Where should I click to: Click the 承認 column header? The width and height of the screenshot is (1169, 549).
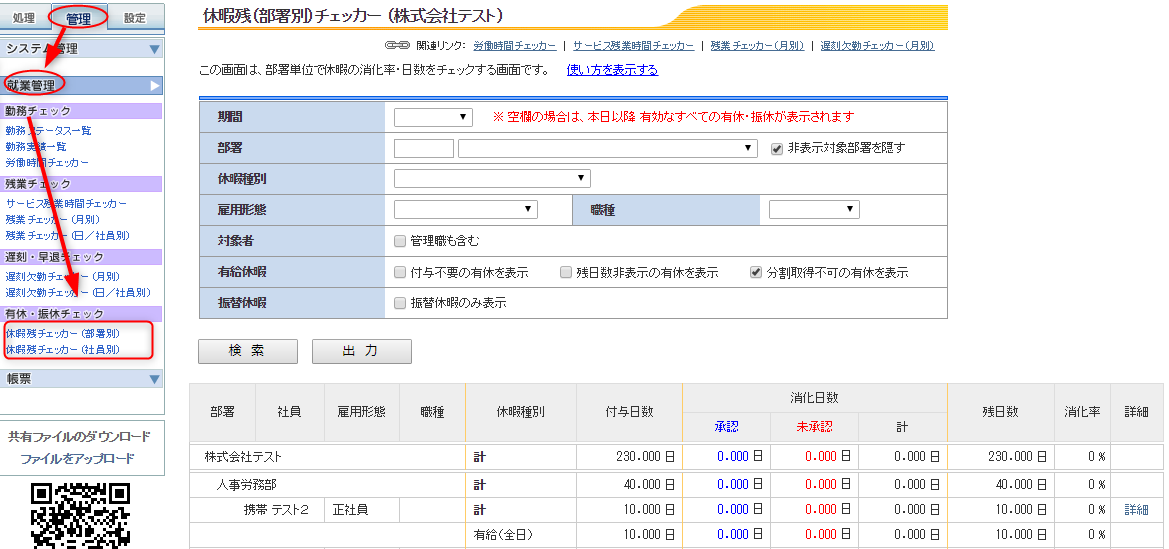coord(726,427)
